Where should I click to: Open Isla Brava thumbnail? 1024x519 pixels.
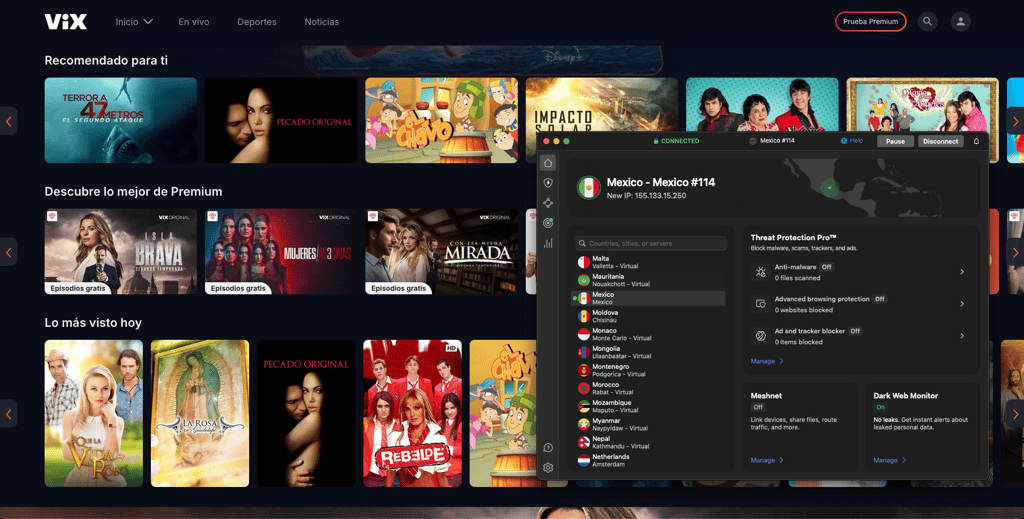121,251
